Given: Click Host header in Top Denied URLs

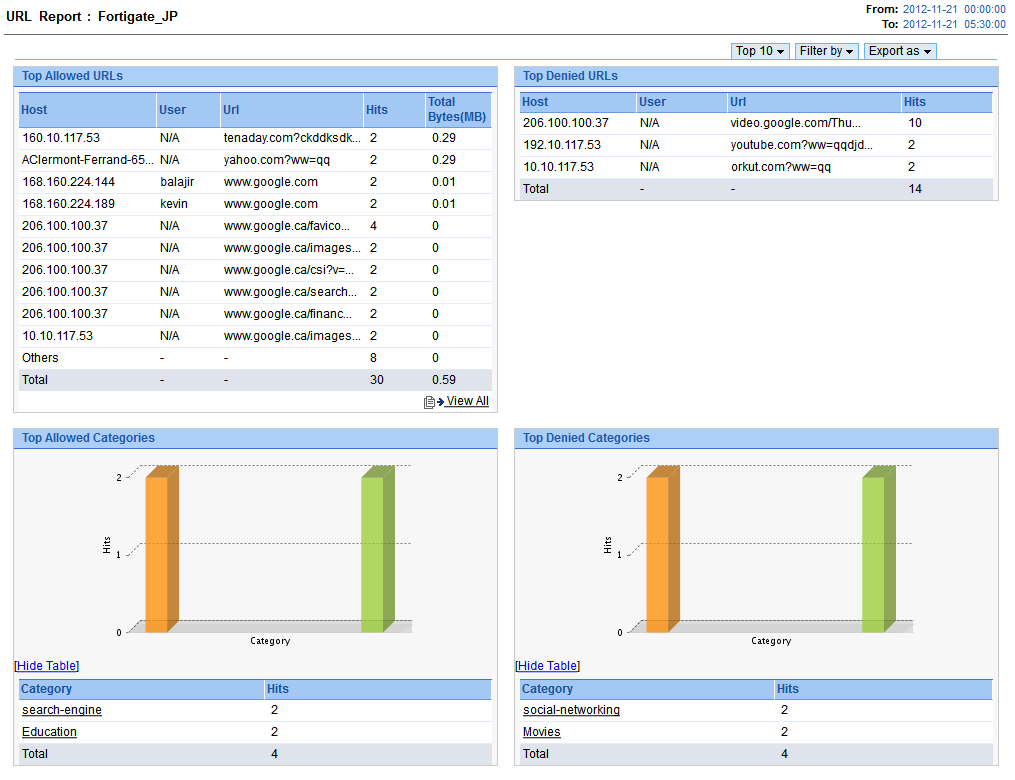Looking at the screenshot, I should coord(535,102).
